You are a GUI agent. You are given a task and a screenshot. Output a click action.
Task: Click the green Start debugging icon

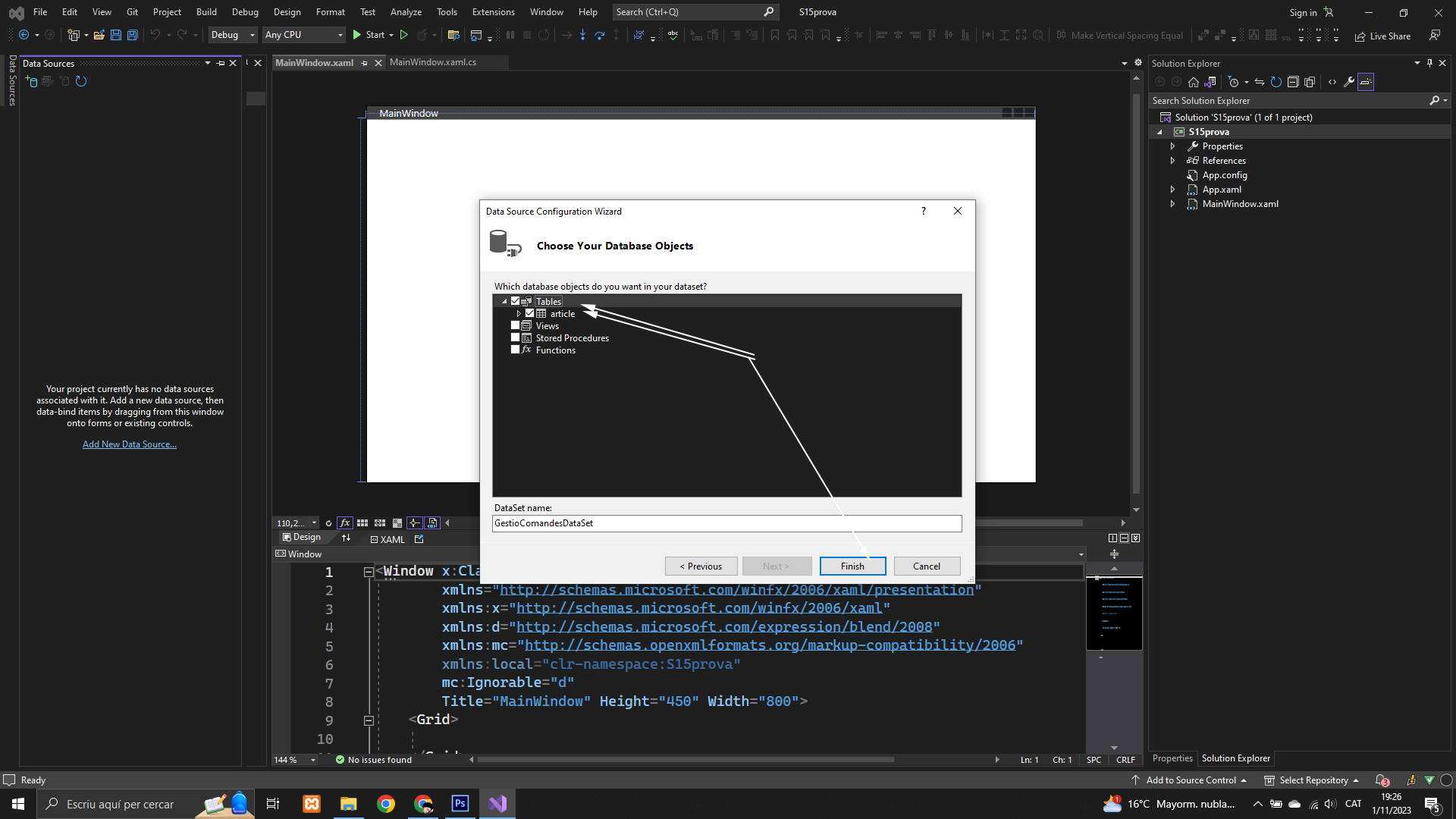(357, 35)
